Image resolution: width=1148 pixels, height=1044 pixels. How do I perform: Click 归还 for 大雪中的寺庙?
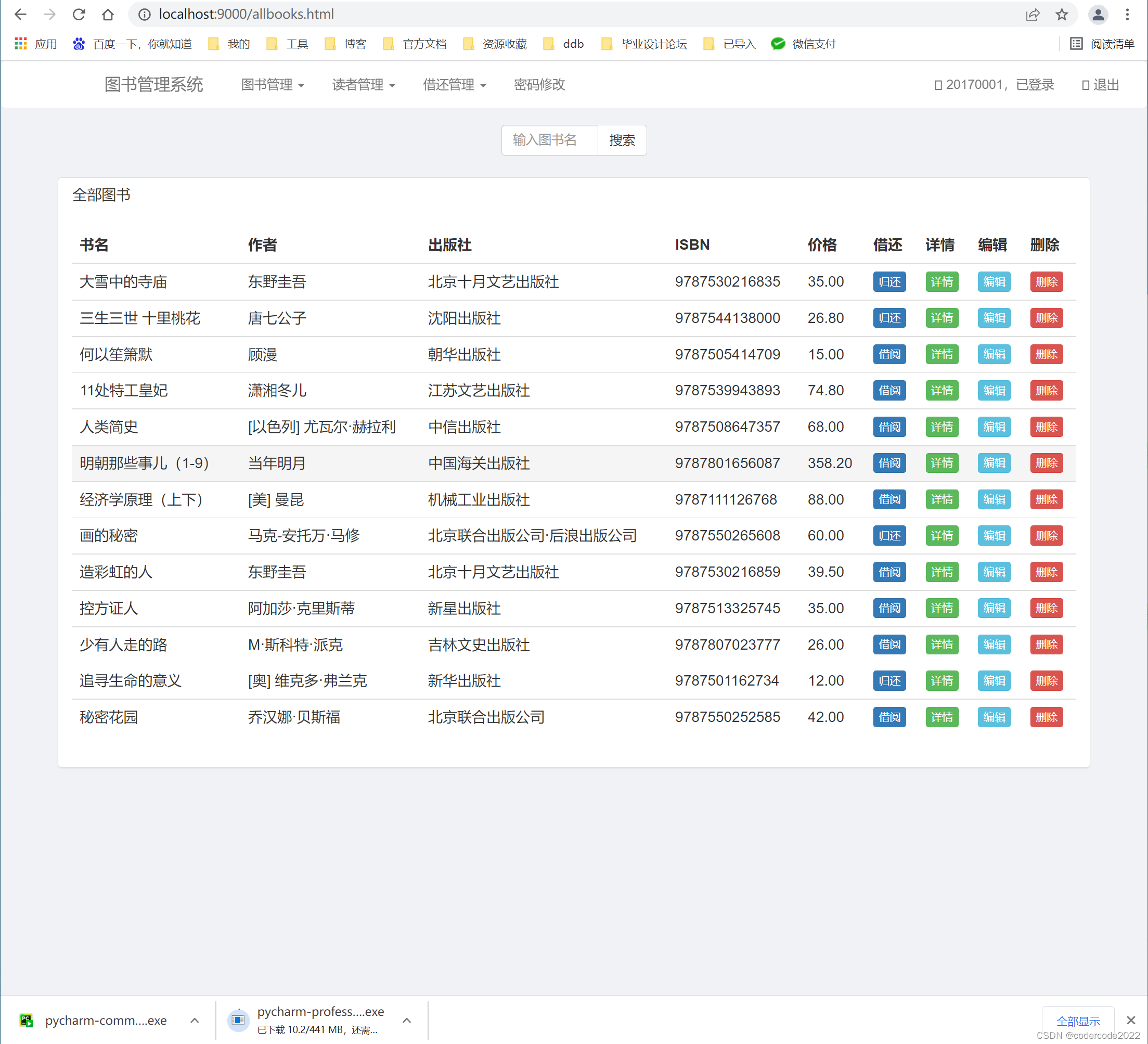pos(889,281)
